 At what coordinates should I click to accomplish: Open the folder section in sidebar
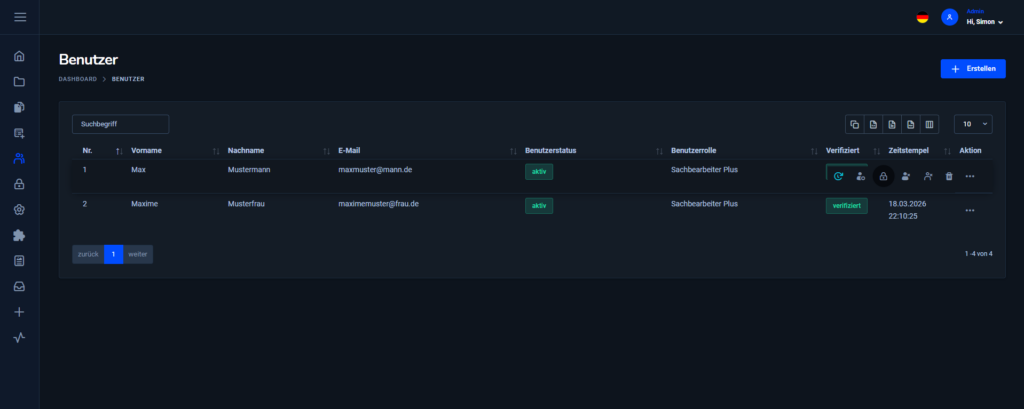click(x=19, y=82)
